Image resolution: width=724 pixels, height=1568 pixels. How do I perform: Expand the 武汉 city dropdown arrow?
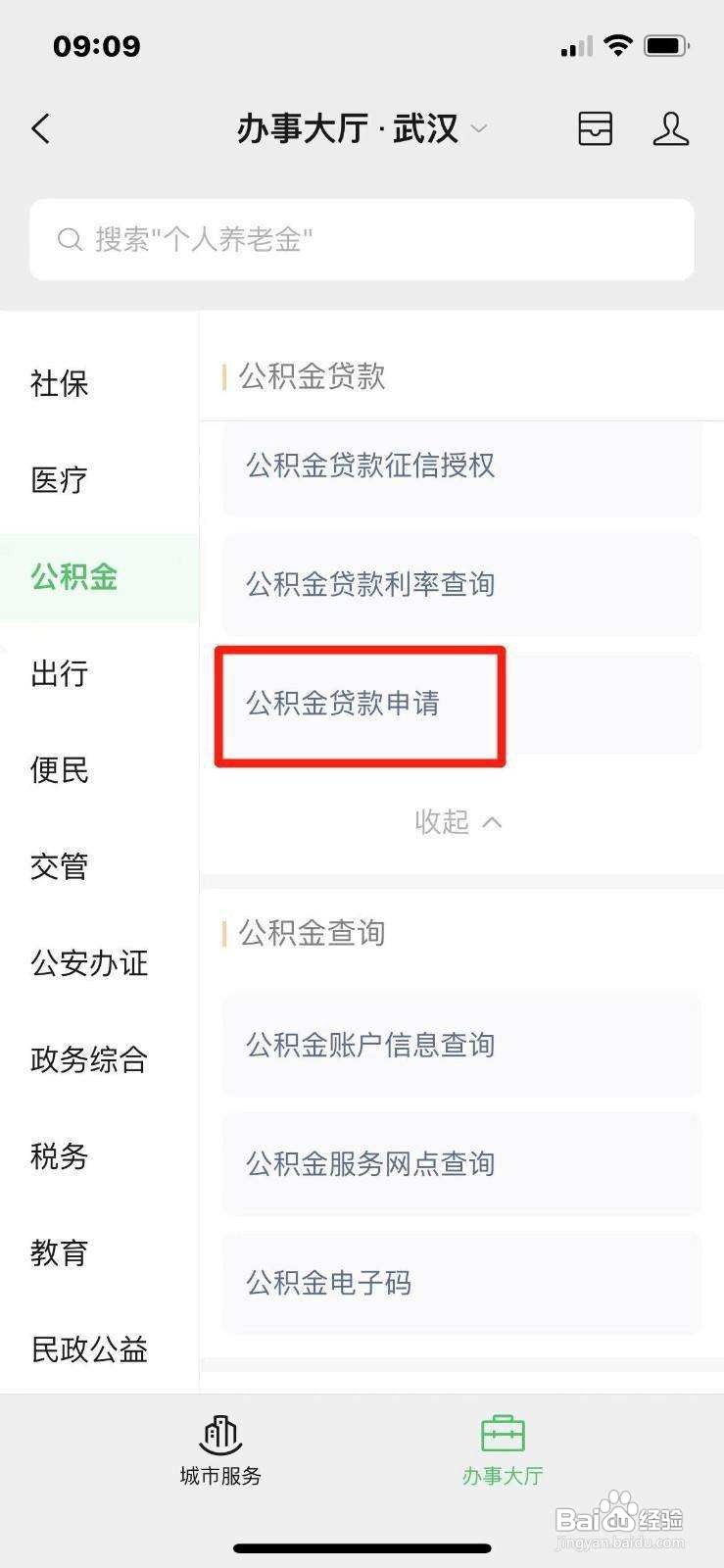[x=479, y=129]
